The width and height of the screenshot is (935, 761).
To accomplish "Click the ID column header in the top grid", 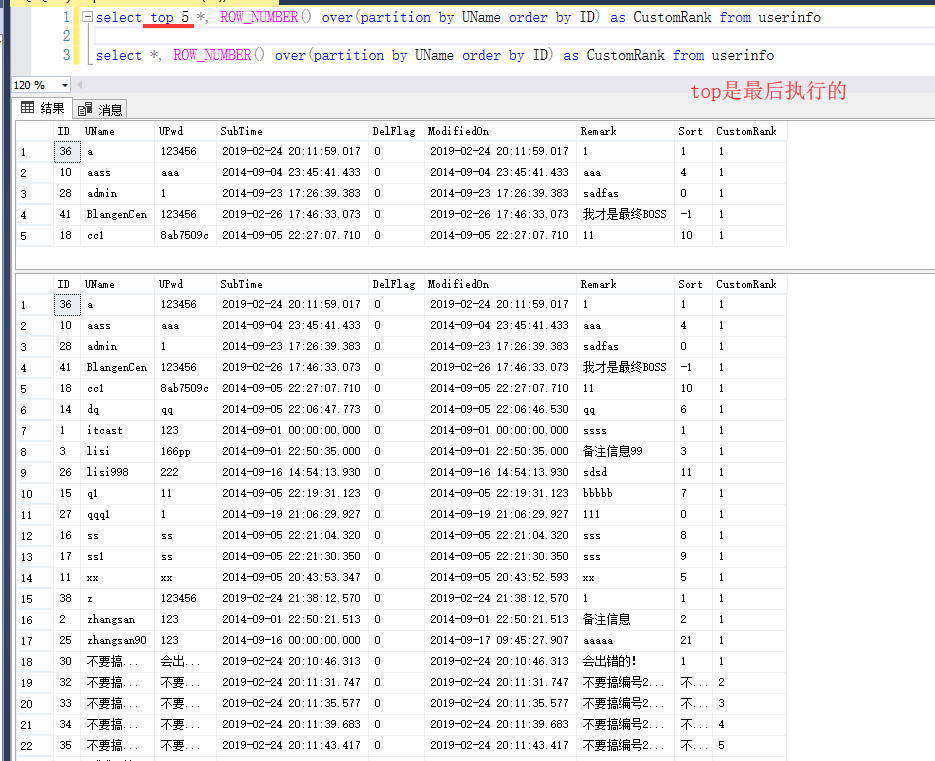I will coord(64,130).
